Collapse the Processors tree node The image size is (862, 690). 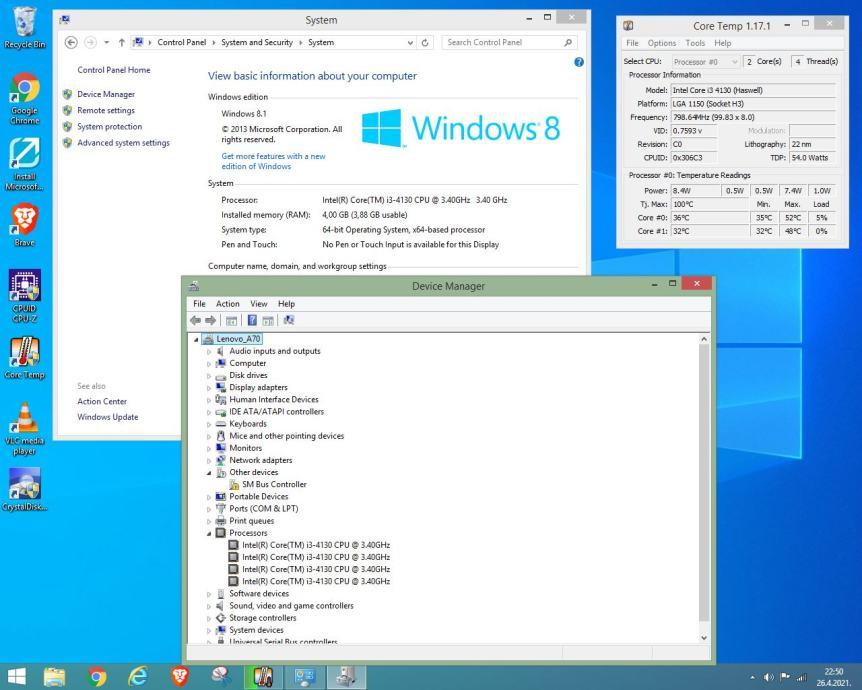(x=209, y=533)
